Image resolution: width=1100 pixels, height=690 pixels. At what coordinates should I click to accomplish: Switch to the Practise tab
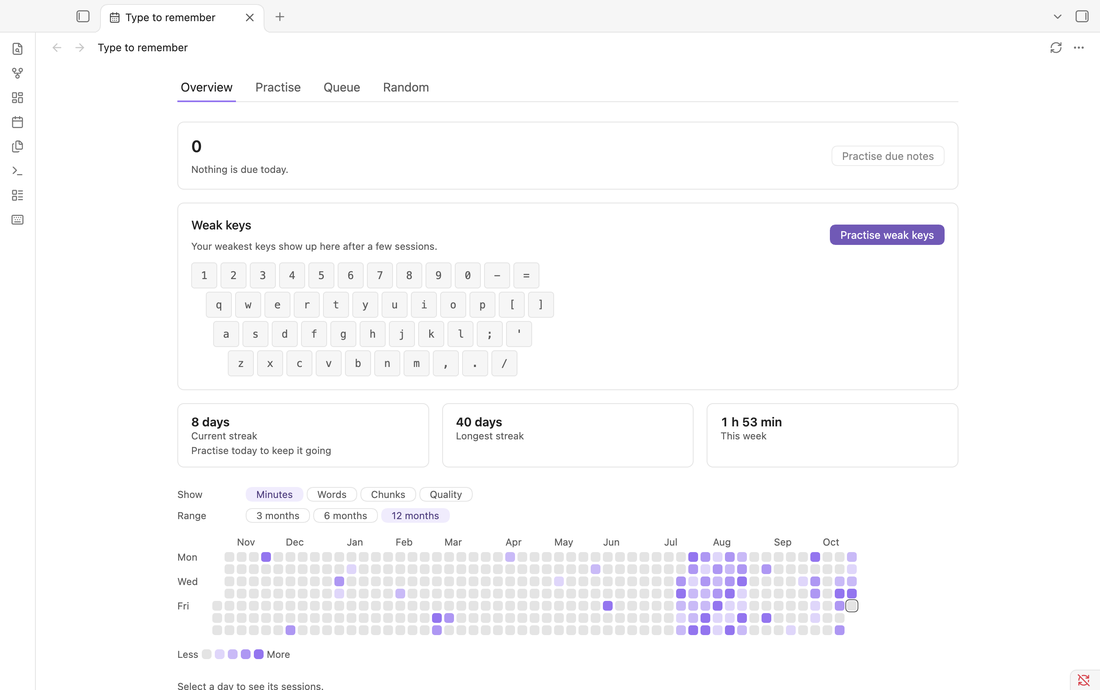coord(278,88)
